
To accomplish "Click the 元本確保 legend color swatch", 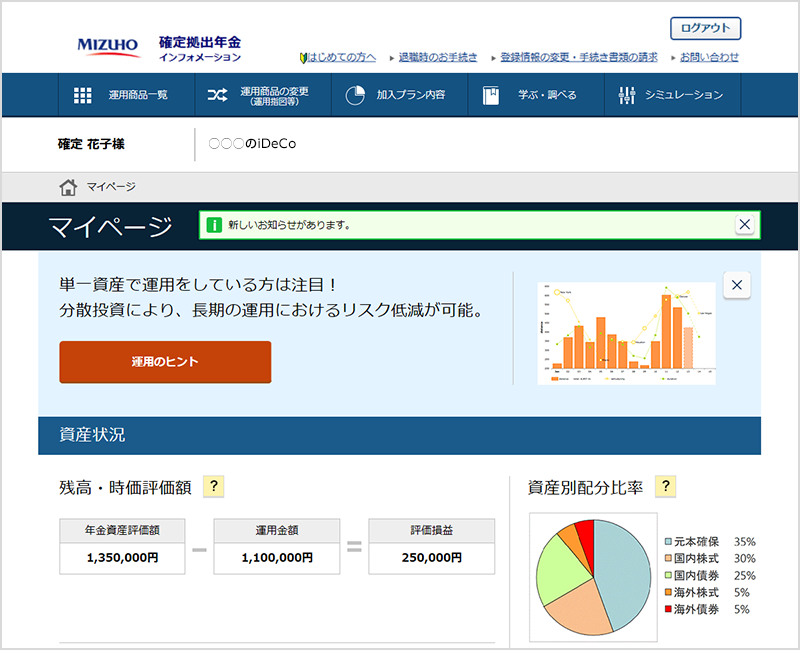I will click(x=668, y=541).
